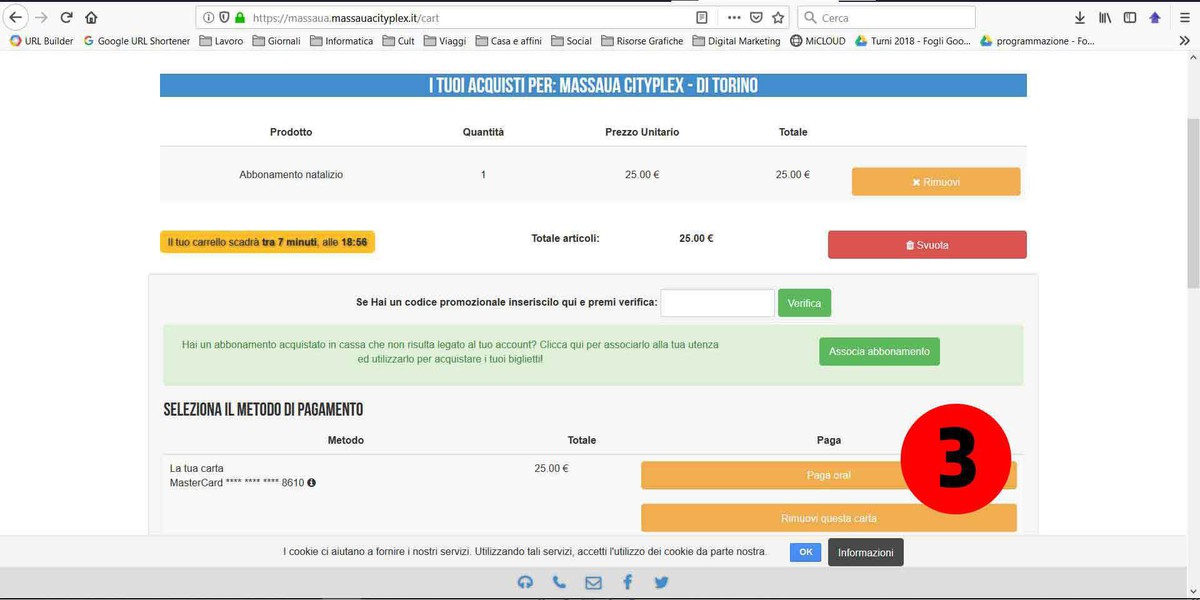Open the Lavoro bookmarks folder
Viewport: 1200px width, 600px height.
[x=221, y=41]
